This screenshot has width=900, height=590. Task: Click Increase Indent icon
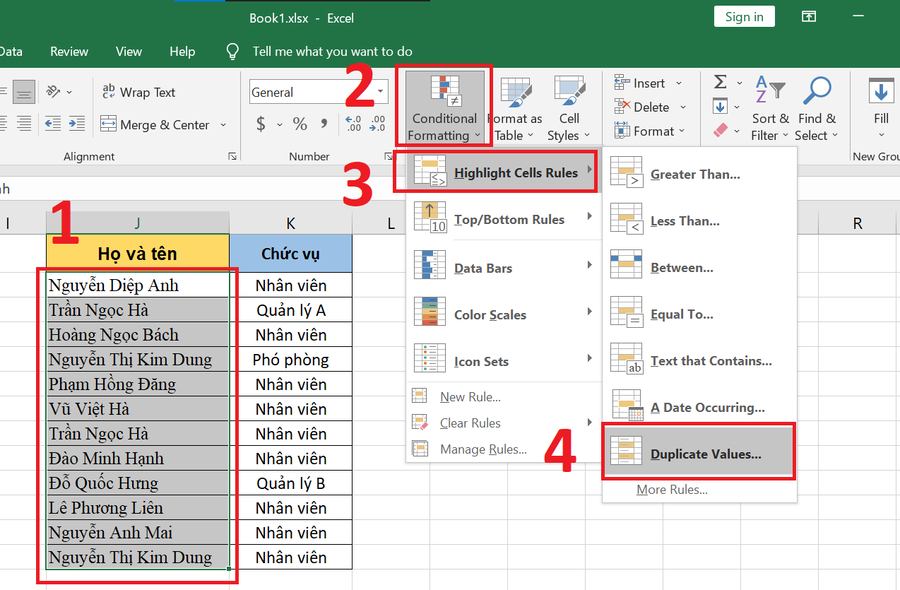pos(77,123)
